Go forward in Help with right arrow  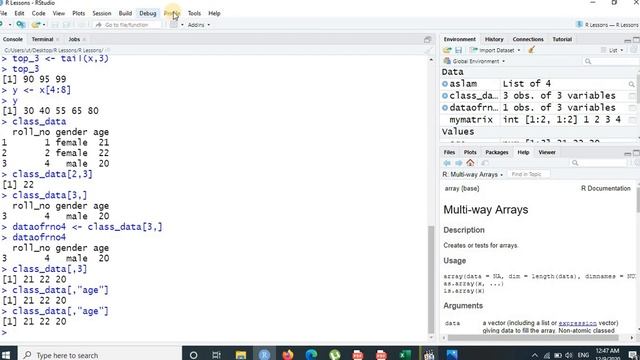(458, 163)
